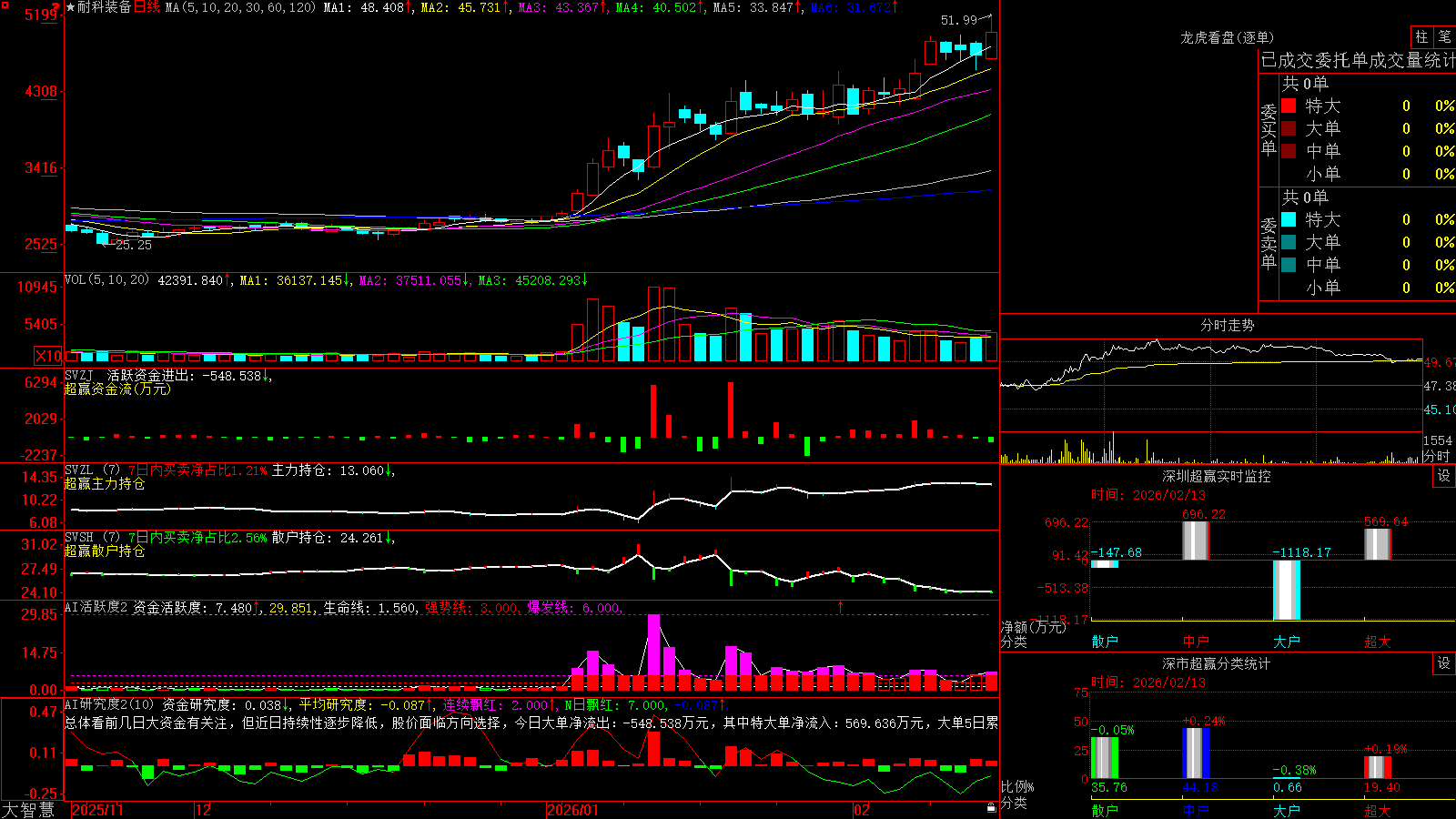Image resolution: width=1456 pixels, height=819 pixels.
Task: Click the 大智慧 logo
Action: [x=28, y=810]
